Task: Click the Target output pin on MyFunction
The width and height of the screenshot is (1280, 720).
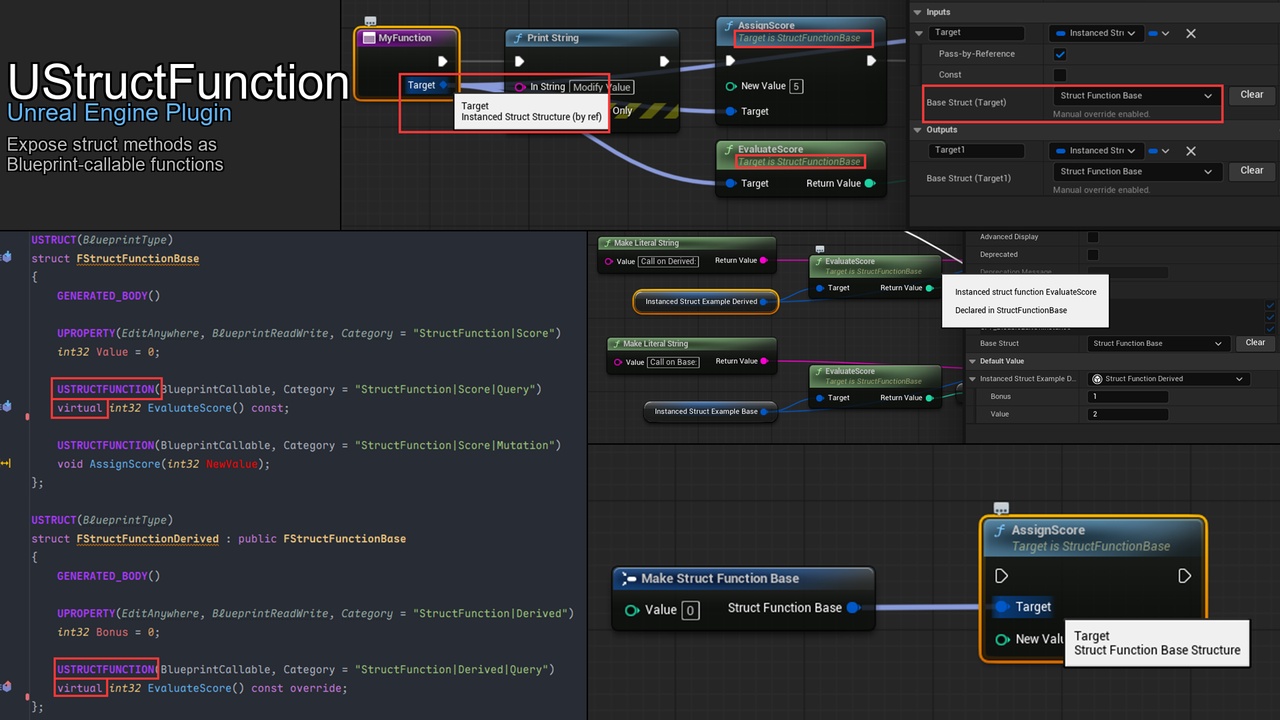Action: 444,85
